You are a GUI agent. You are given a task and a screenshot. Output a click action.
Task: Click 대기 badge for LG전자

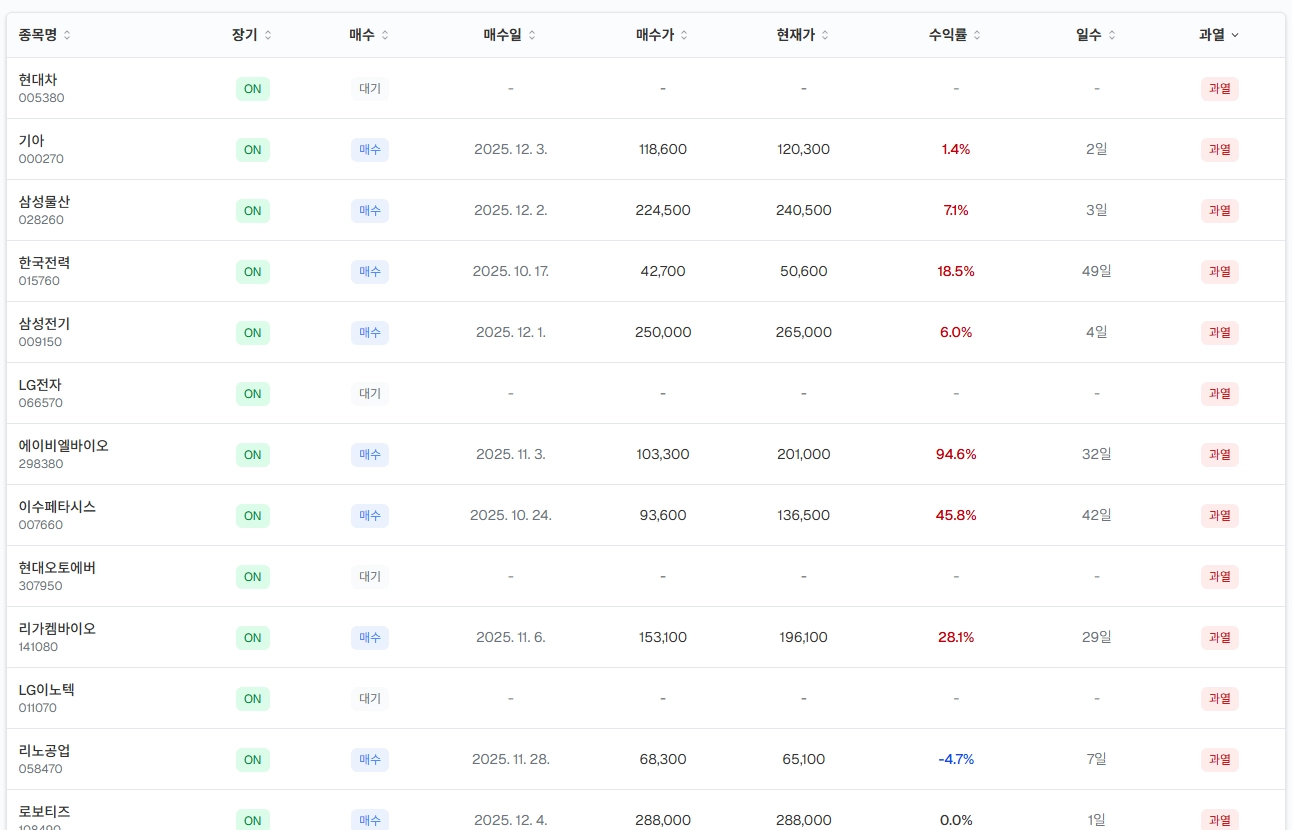[x=370, y=394]
